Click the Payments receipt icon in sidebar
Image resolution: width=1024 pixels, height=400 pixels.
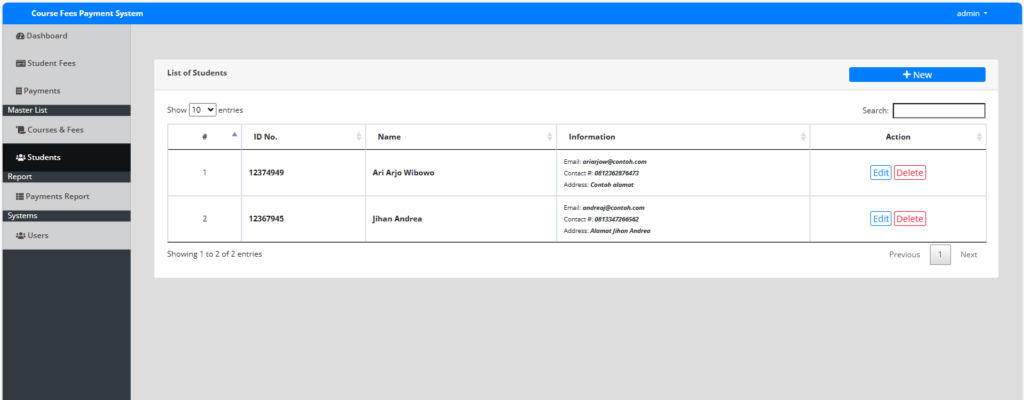click(x=19, y=91)
